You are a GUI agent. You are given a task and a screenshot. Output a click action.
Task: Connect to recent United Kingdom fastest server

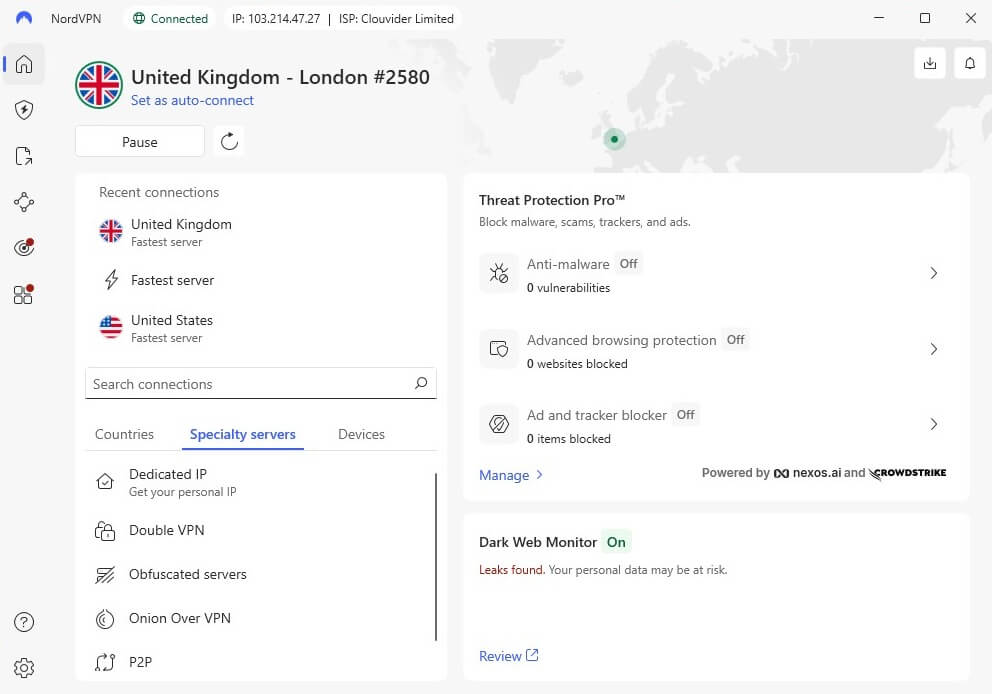(x=261, y=232)
